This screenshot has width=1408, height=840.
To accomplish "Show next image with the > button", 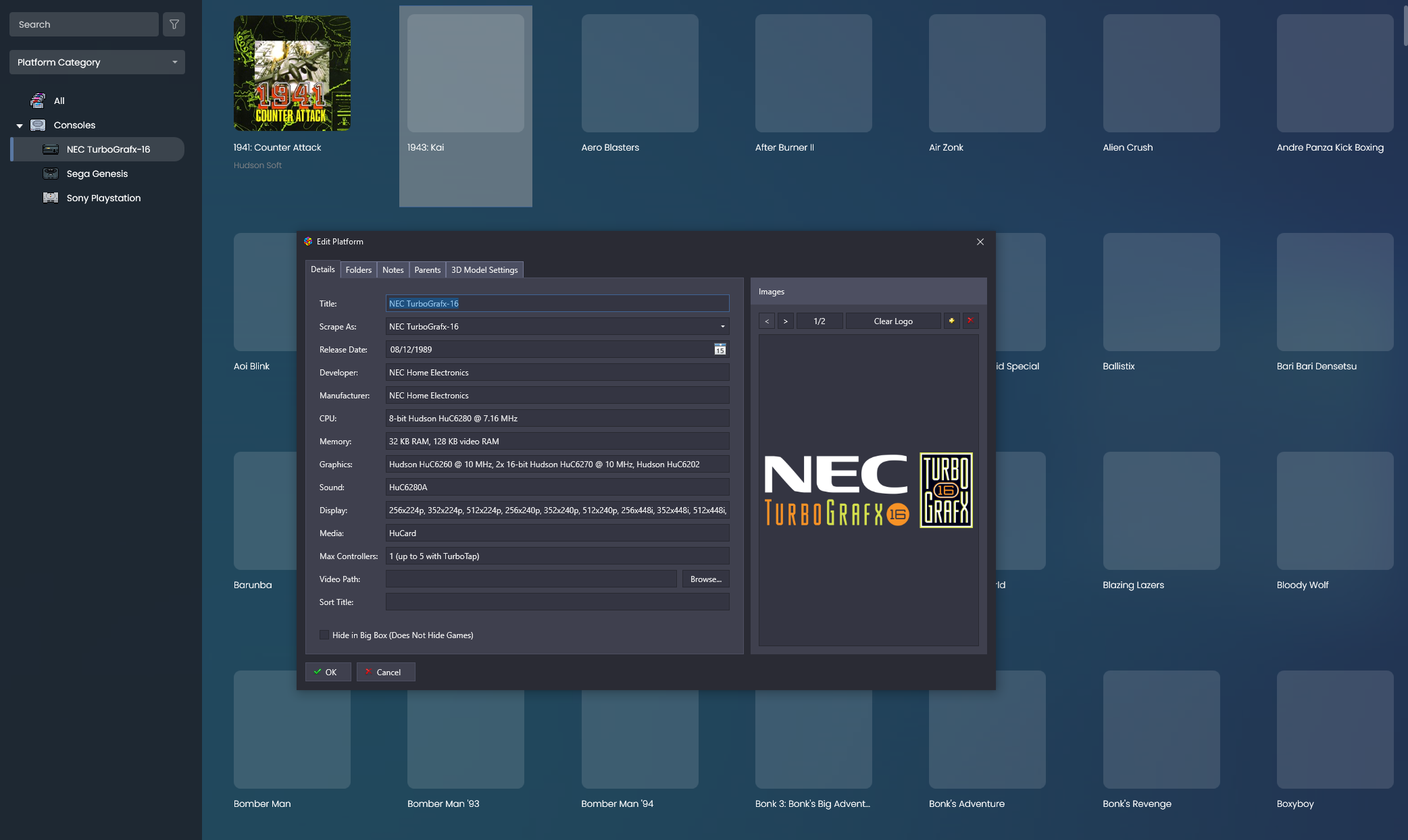I will click(786, 321).
